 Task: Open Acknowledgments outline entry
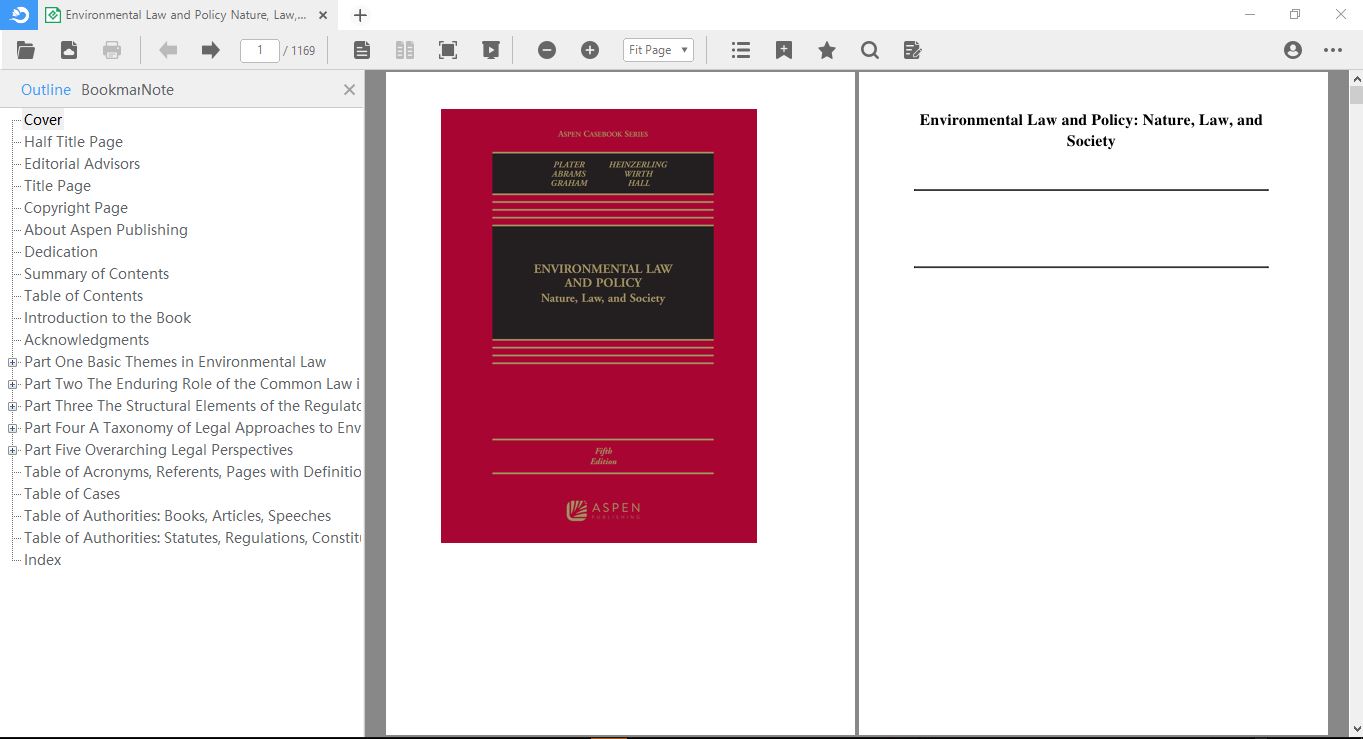pyautogui.click(x=86, y=340)
